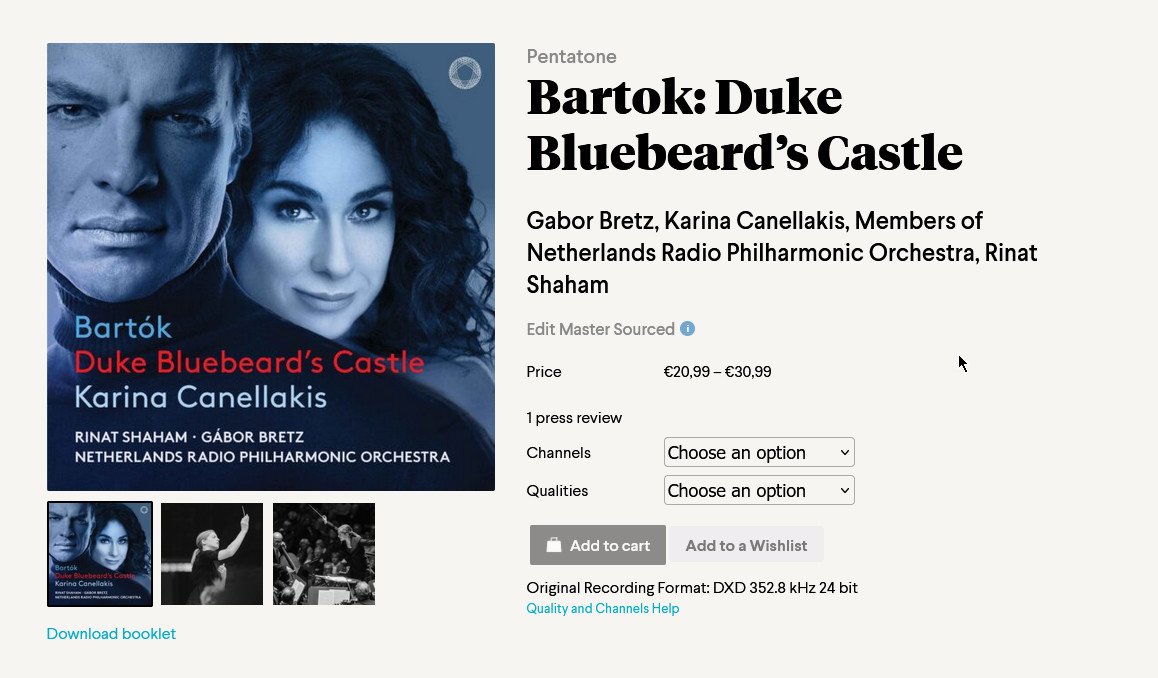Viewport: 1158px width, 678px height.
Task: Select the orchestra performance thumbnail
Action: click(x=323, y=554)
